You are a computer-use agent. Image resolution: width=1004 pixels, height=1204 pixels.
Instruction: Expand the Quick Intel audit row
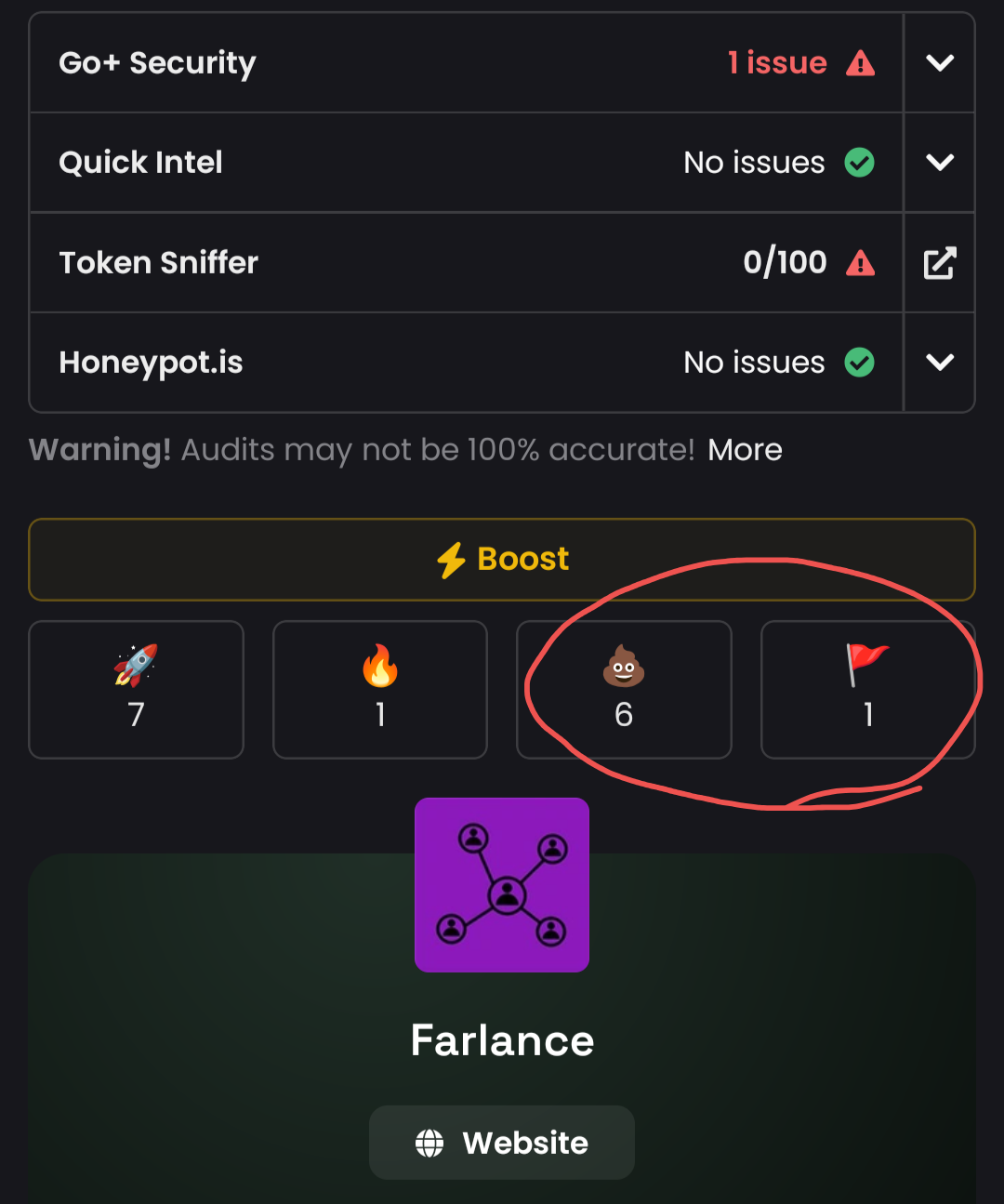click(939, 163)
